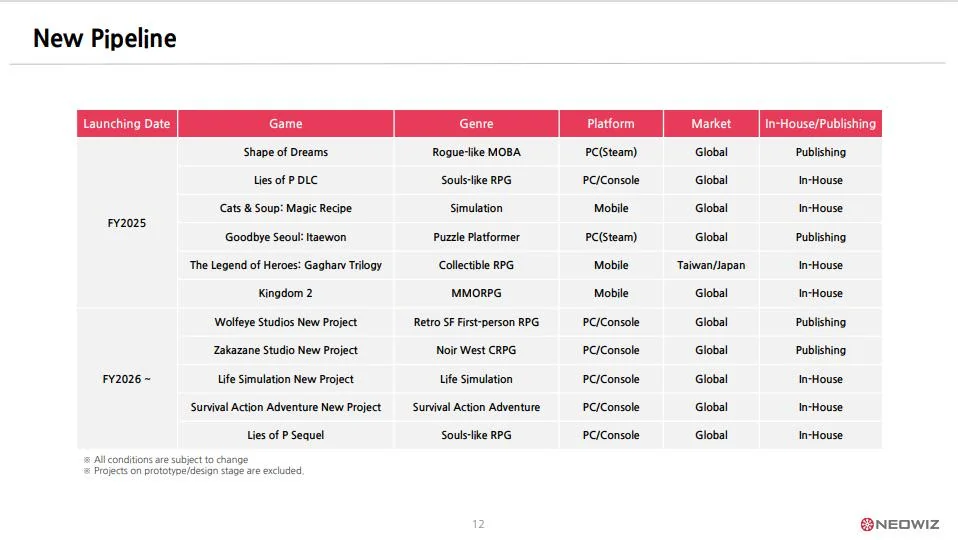The image size is (958, 540).
Task: Click 'Retro SF First-person RPG' genre cell
Action: [x=476, y=322]
